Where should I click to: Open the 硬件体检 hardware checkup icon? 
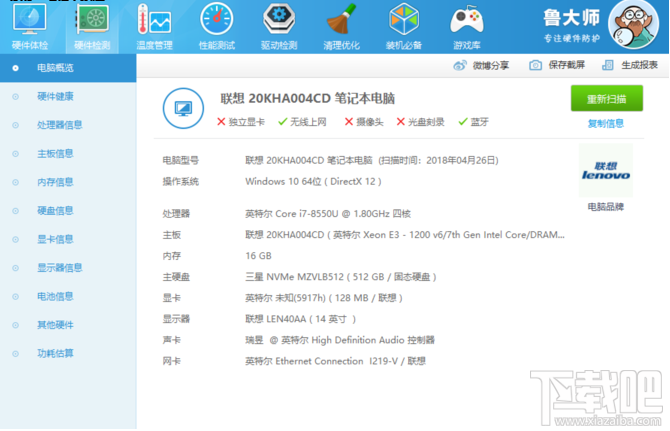(29, 26)
